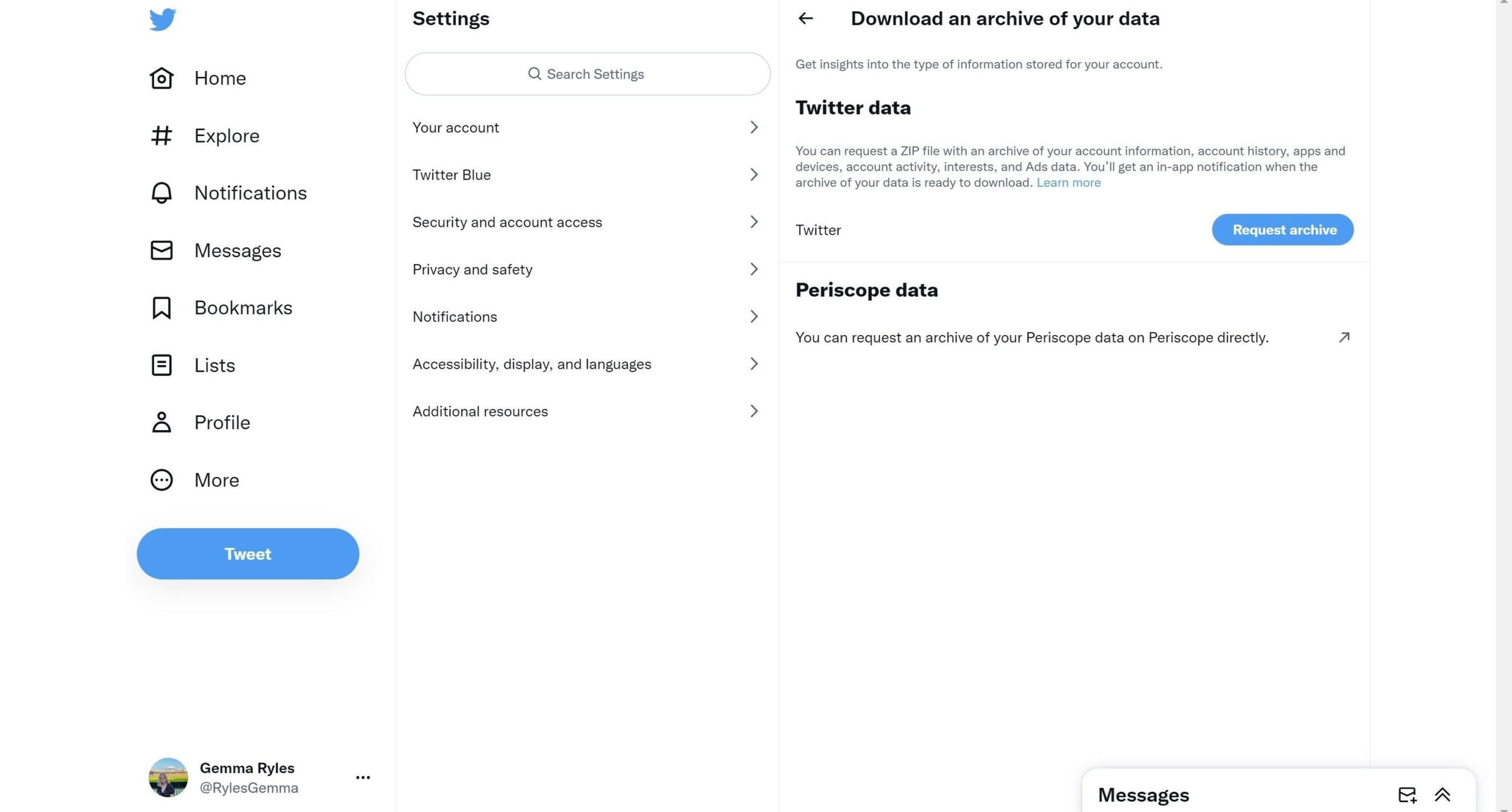Expand Your account settings
This screenshot has height=812, width=1512.
[588, 127]
